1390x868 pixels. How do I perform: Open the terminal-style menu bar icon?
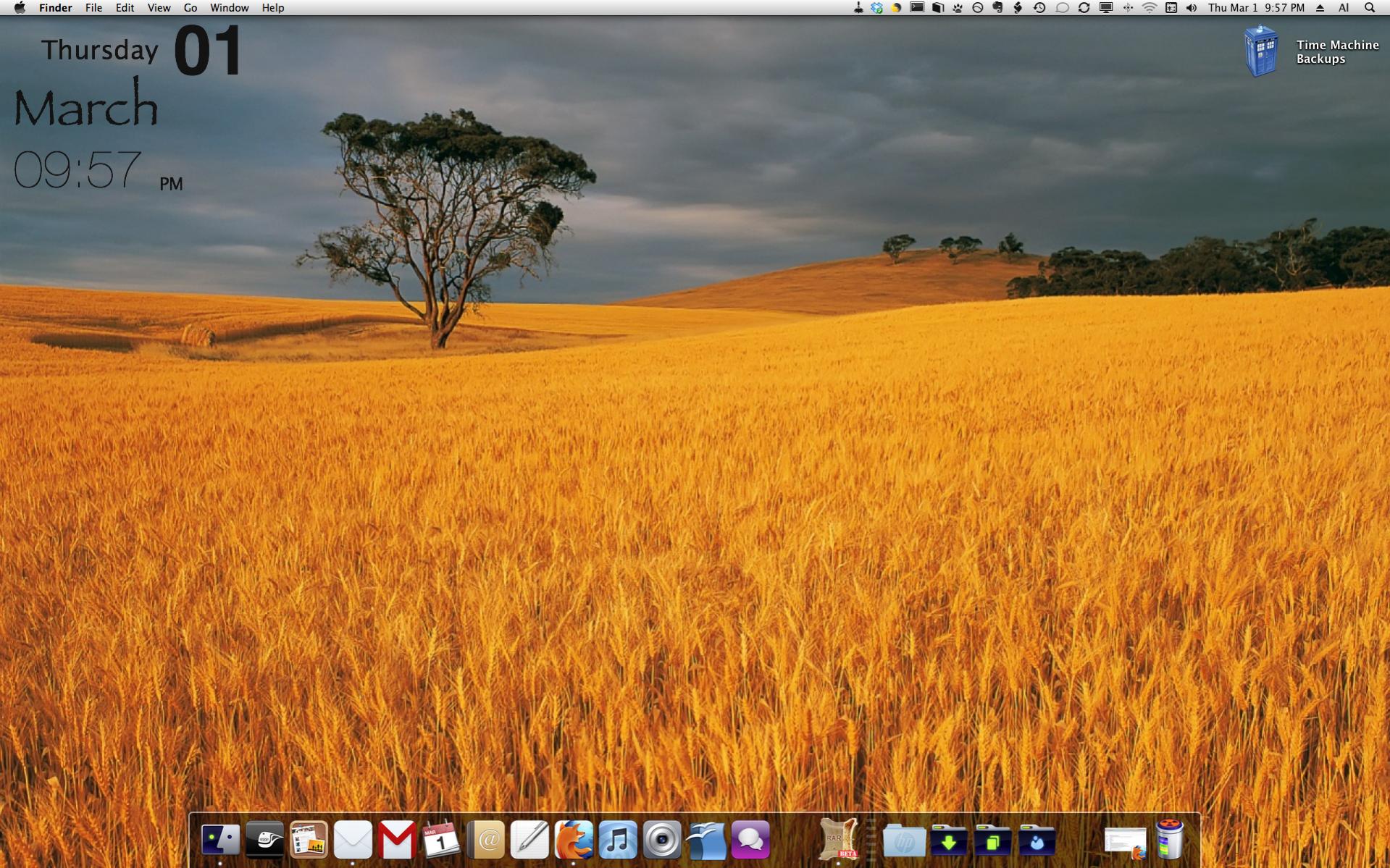[917, 7]
